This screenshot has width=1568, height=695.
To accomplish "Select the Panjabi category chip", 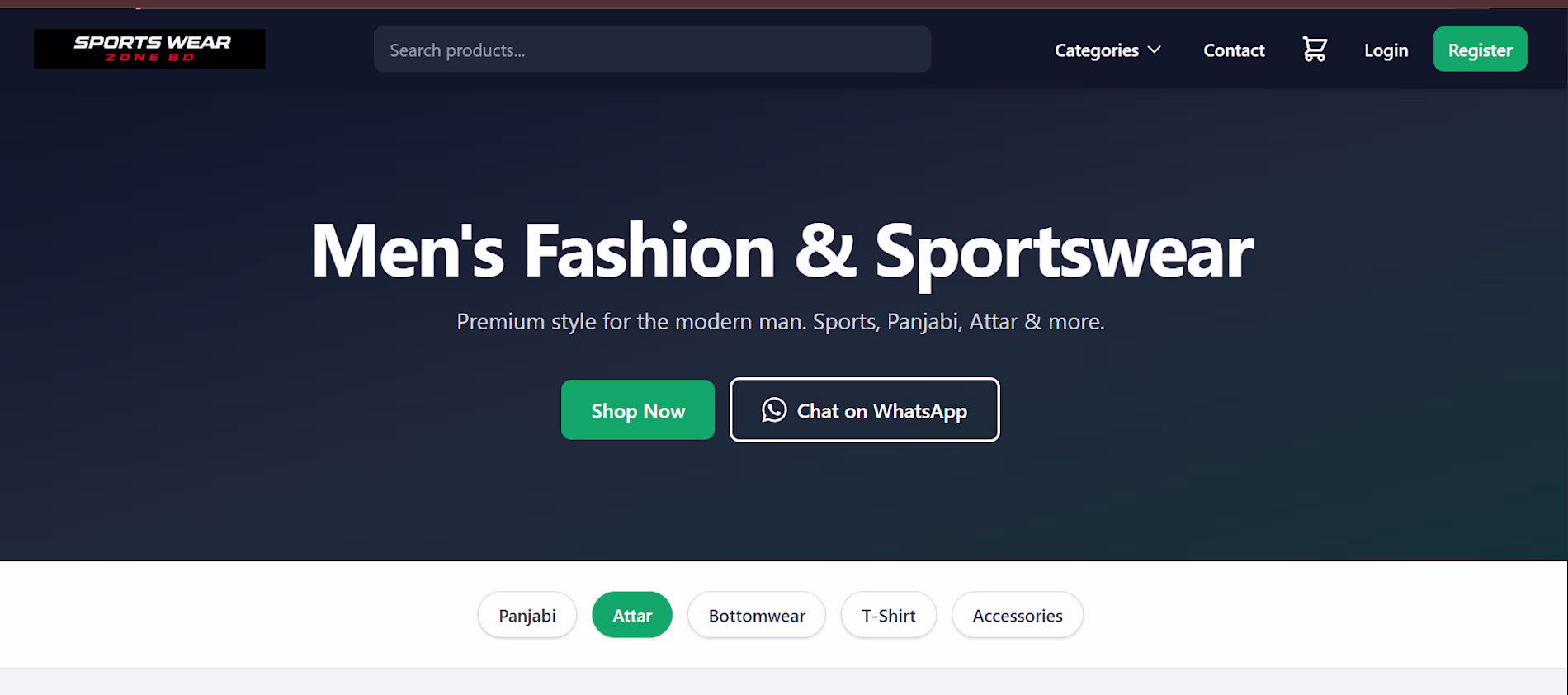I will click(527, 616).
